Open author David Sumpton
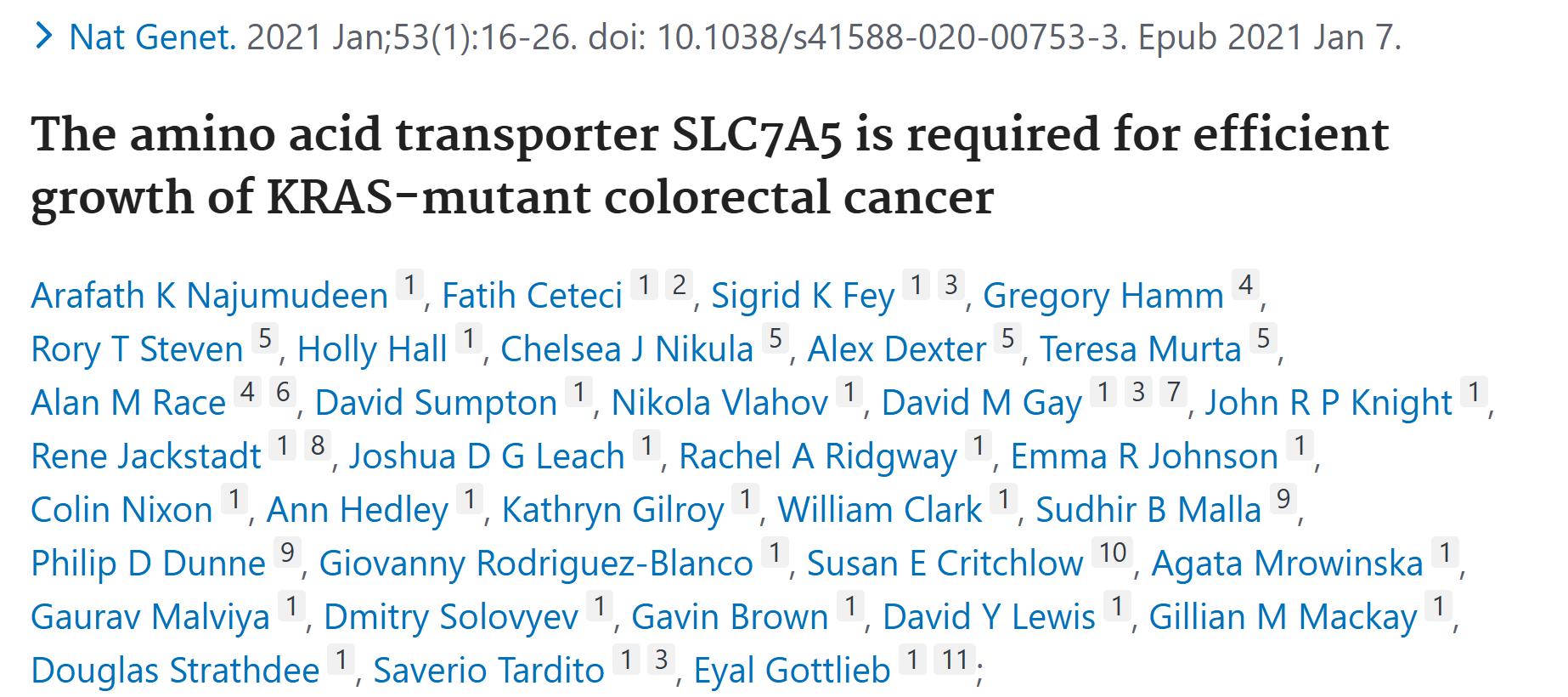Screen dimensions: 1568x697 click(435, 403)
